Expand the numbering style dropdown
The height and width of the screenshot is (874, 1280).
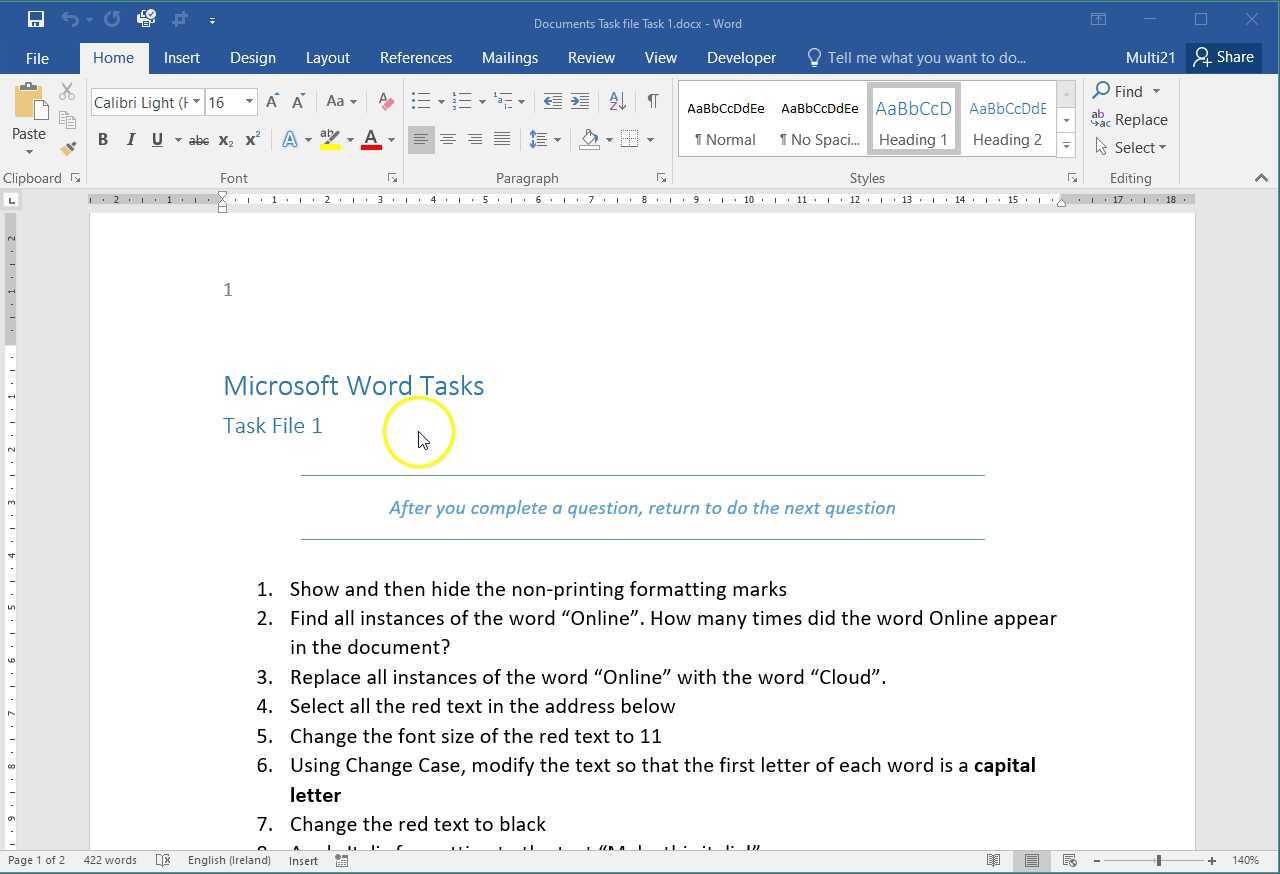coord(482,102)
